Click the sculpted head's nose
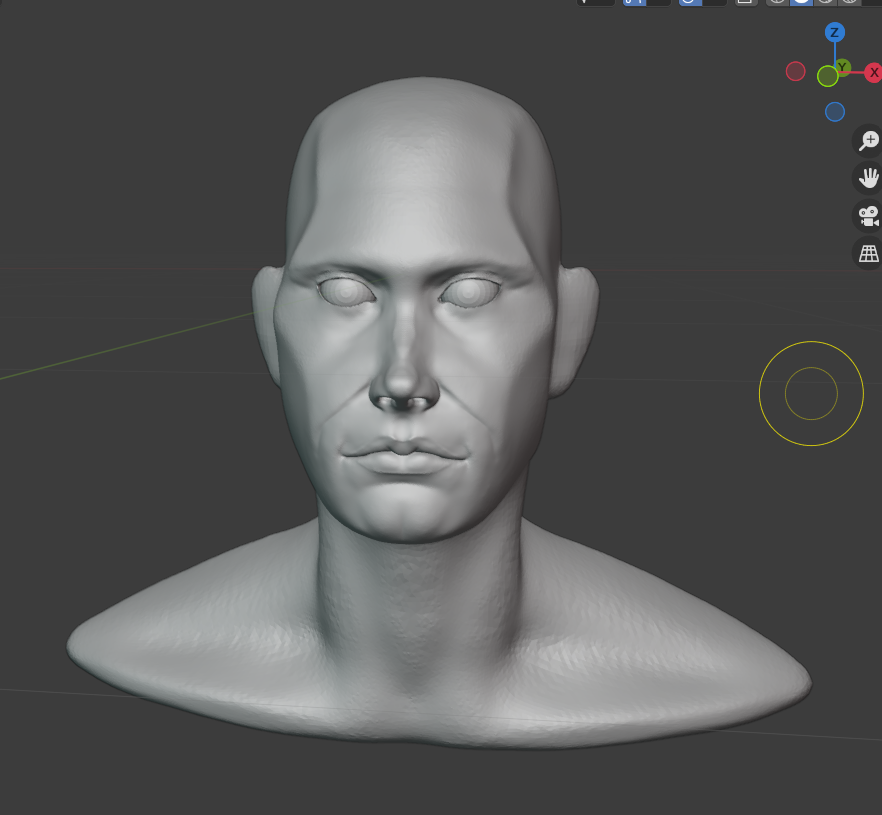Screen dimensions: 882x815 (404, 366)
